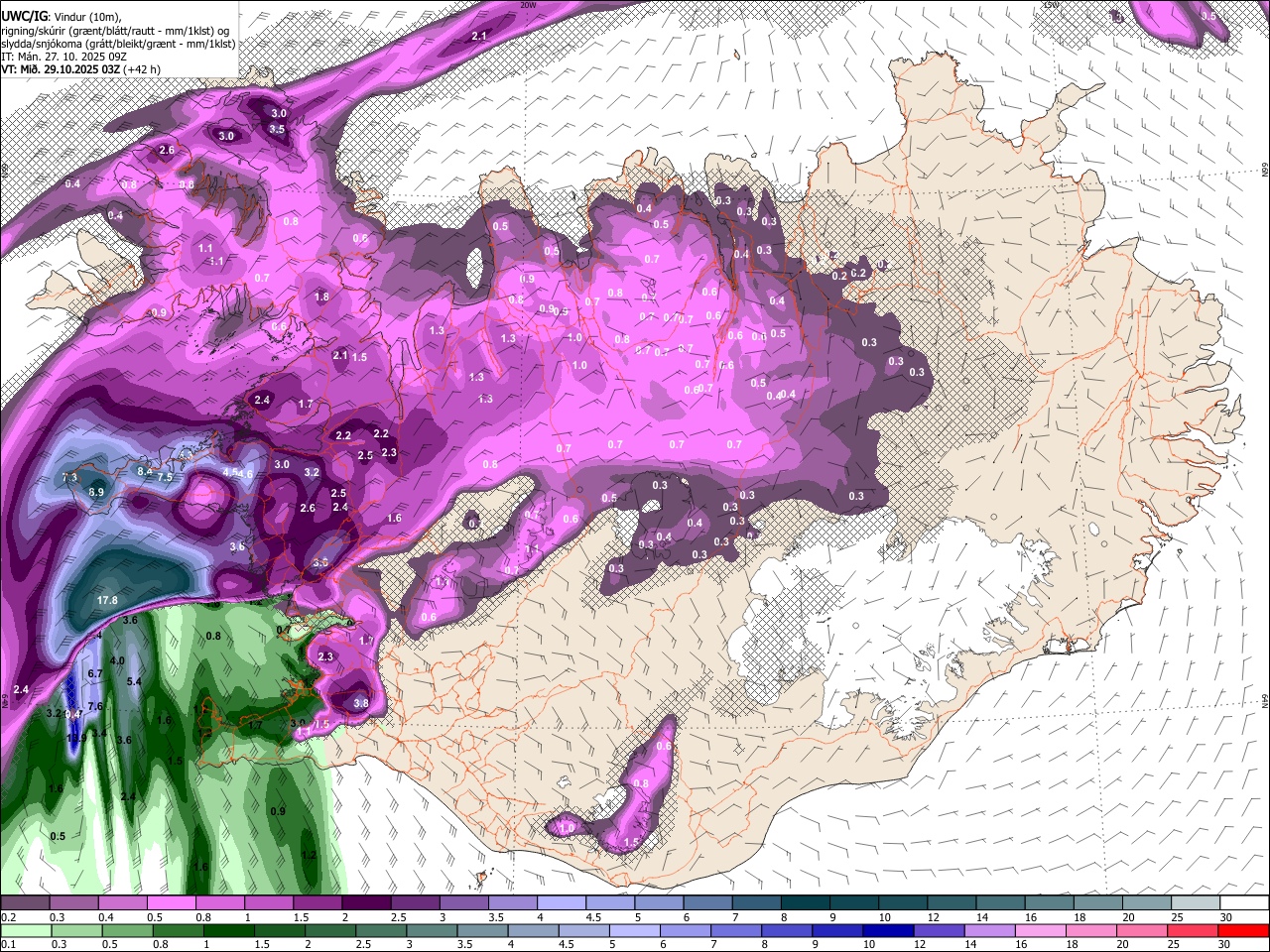This screenshot has height=952, width=1270.
Task: Click the 5.4 rain value
Action: pos(135,682)
